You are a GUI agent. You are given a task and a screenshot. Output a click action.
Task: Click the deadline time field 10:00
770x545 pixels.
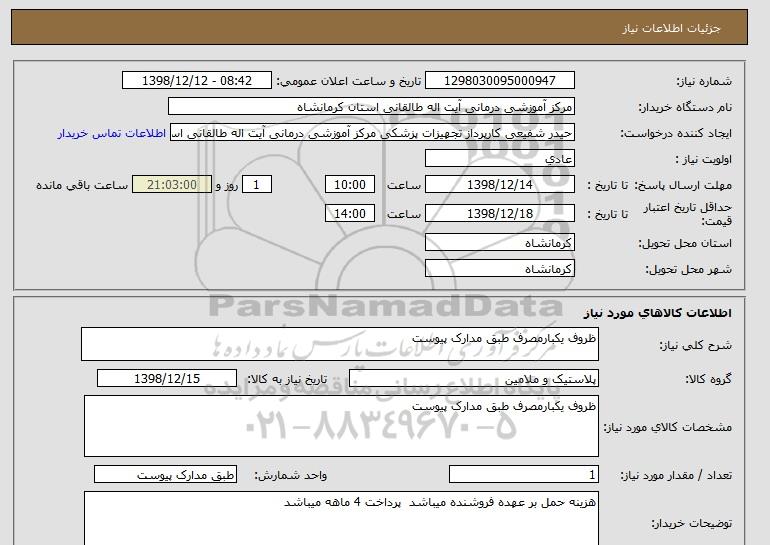[x=350, y=185]
